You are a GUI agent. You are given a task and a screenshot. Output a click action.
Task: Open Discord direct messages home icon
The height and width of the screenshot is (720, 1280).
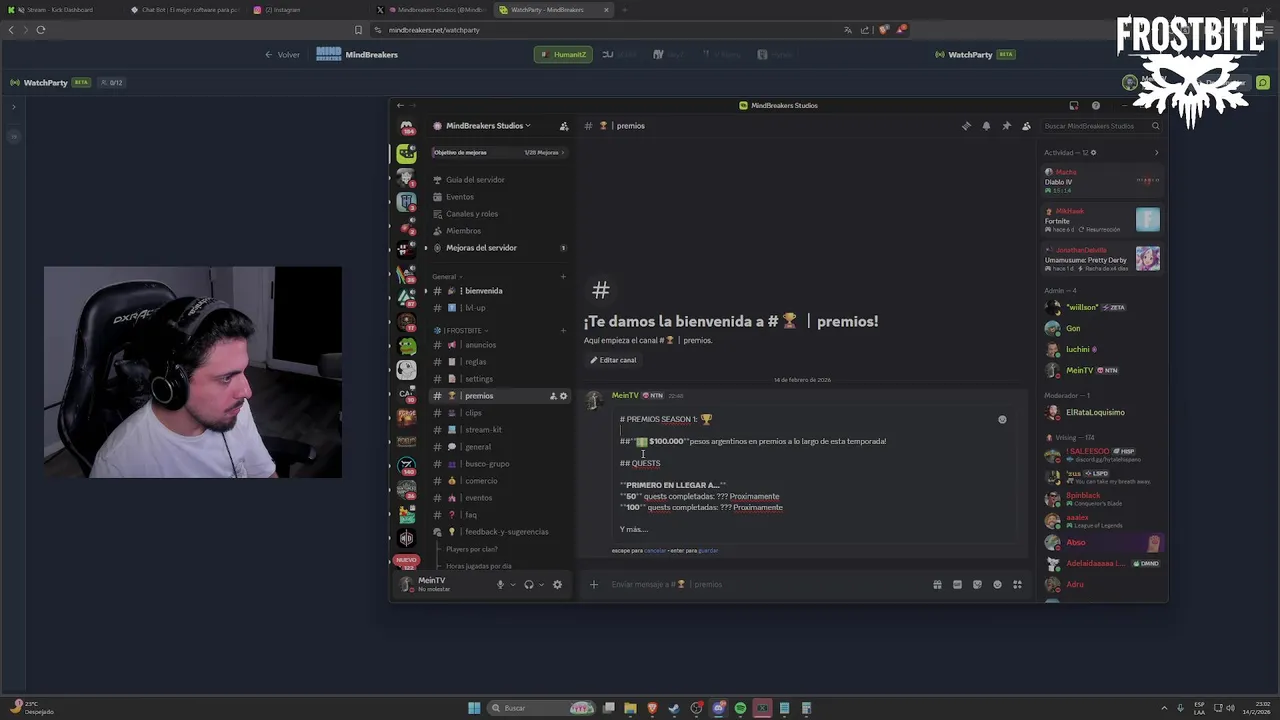tap(406, 128)
